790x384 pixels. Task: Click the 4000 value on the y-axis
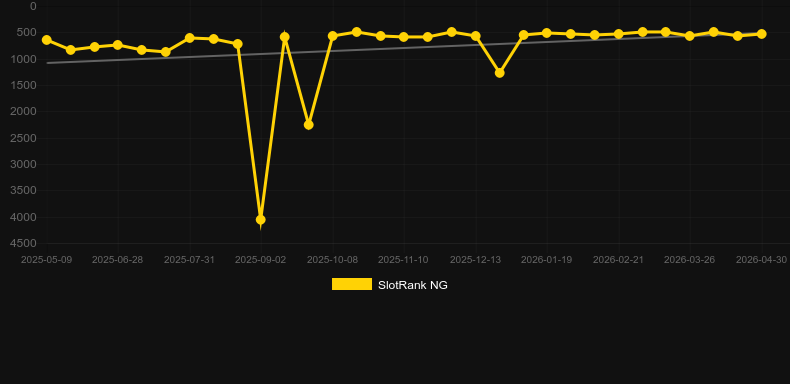(24, 217)
